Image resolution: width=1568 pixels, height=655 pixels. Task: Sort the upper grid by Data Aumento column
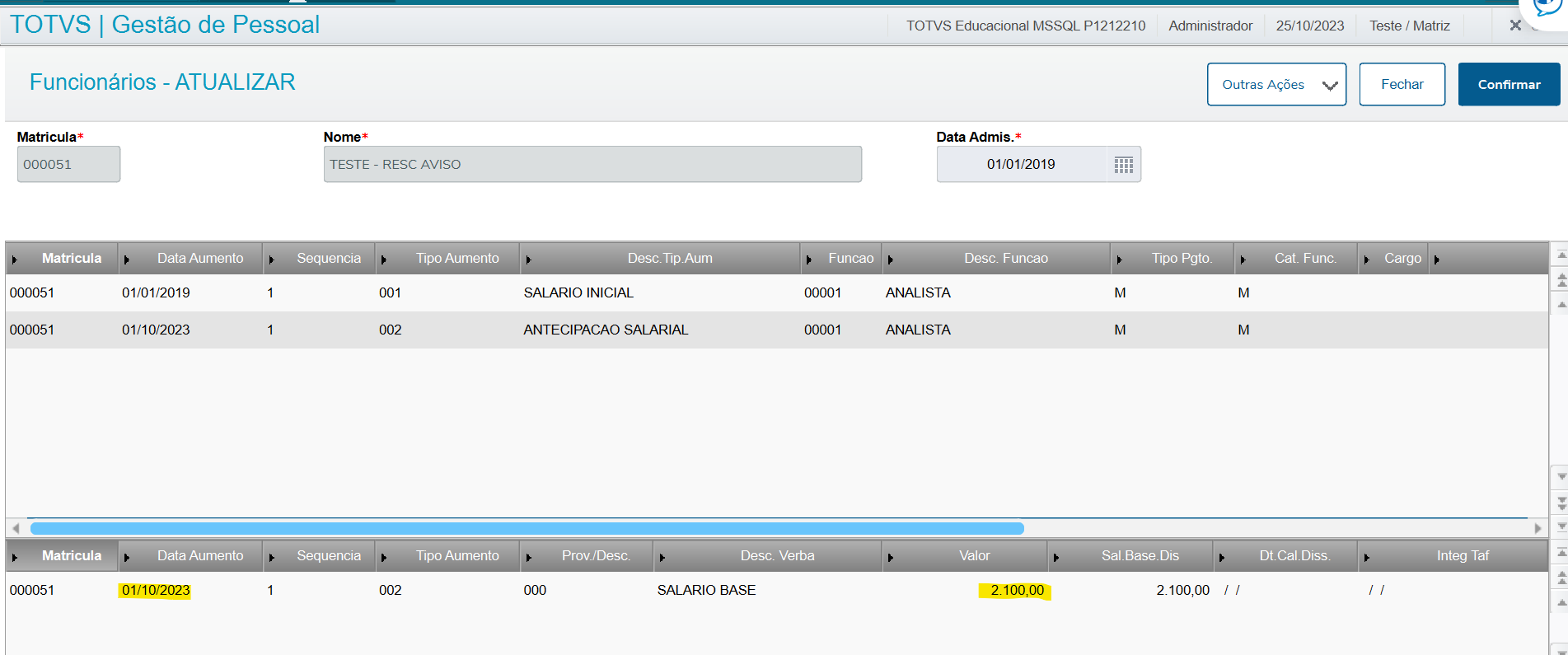[200, 259]
